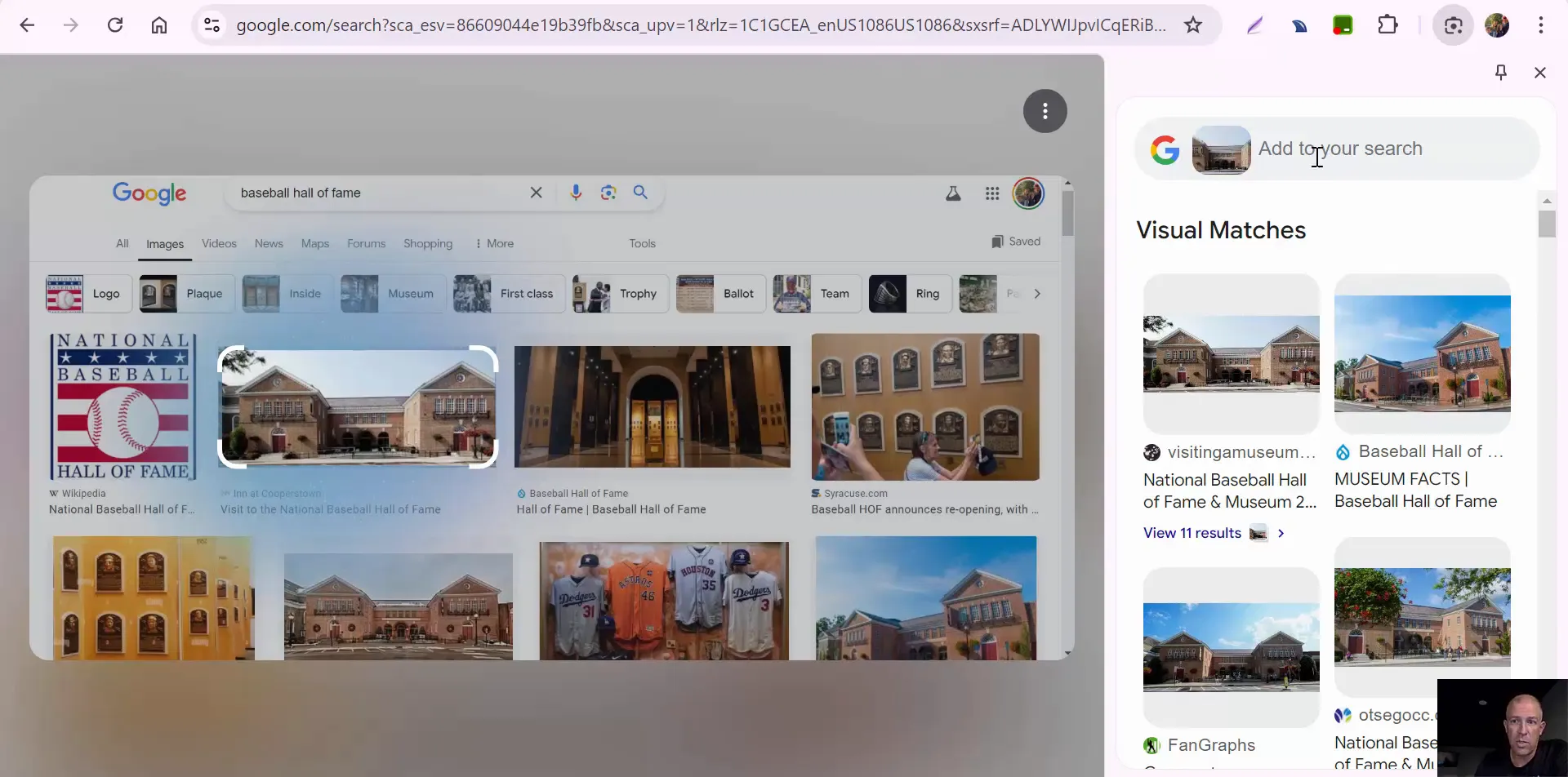View site information icon in address bar
Image resolution: width=1568 pixels, height=777 pixels.
point(212,25)
